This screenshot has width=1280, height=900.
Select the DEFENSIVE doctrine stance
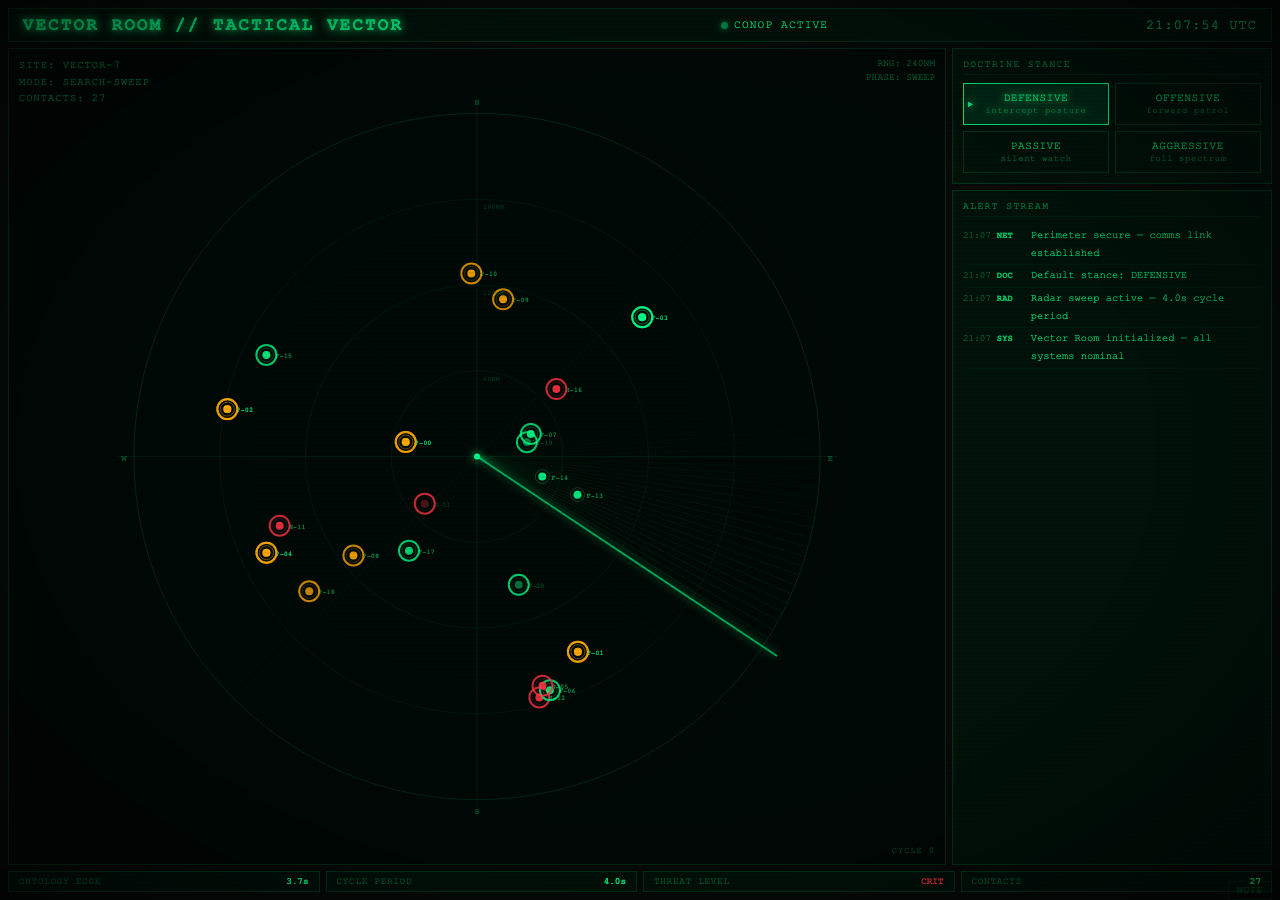coord(1036,104)
